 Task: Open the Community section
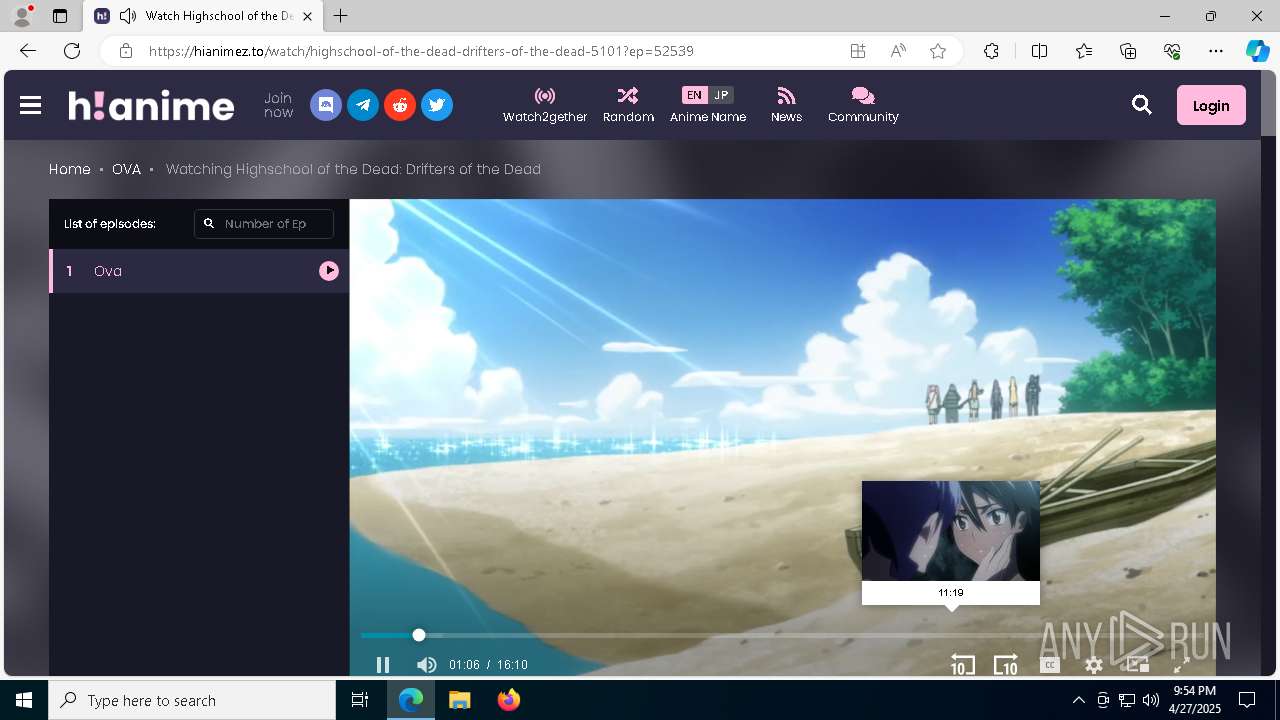(x=863, y=105)
